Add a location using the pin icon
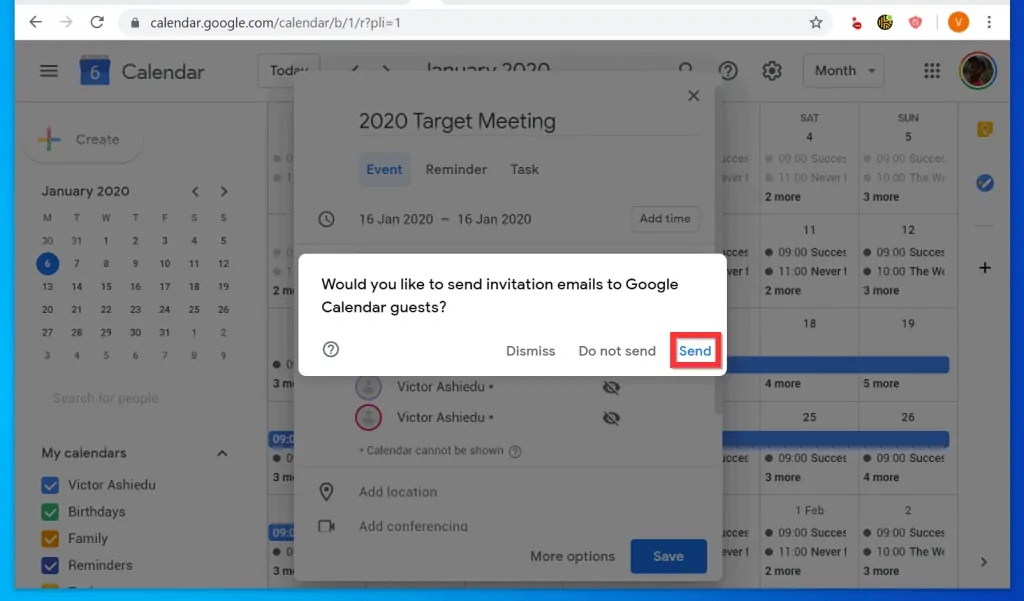Screen dimensions: 1024x601 [x=325, y=491]
